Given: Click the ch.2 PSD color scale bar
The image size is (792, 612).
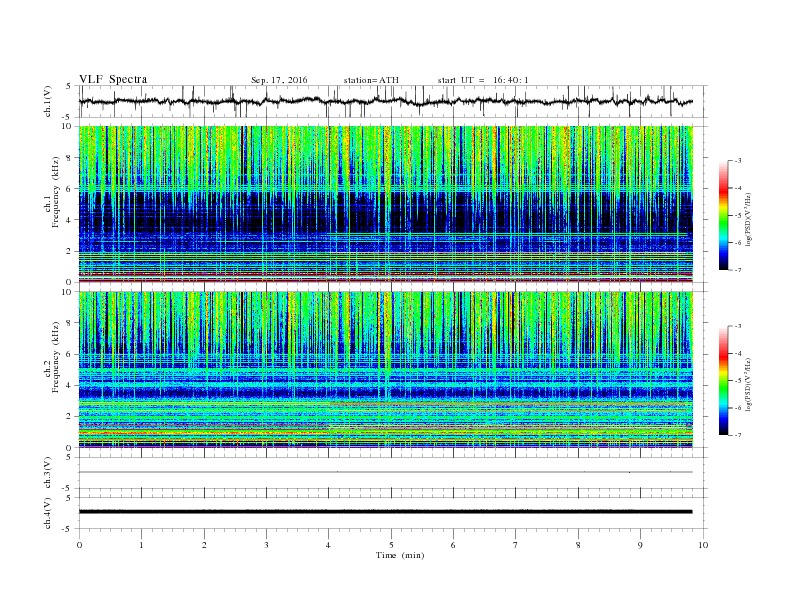Looking at the screenshot, I should (x=723, y=380).
